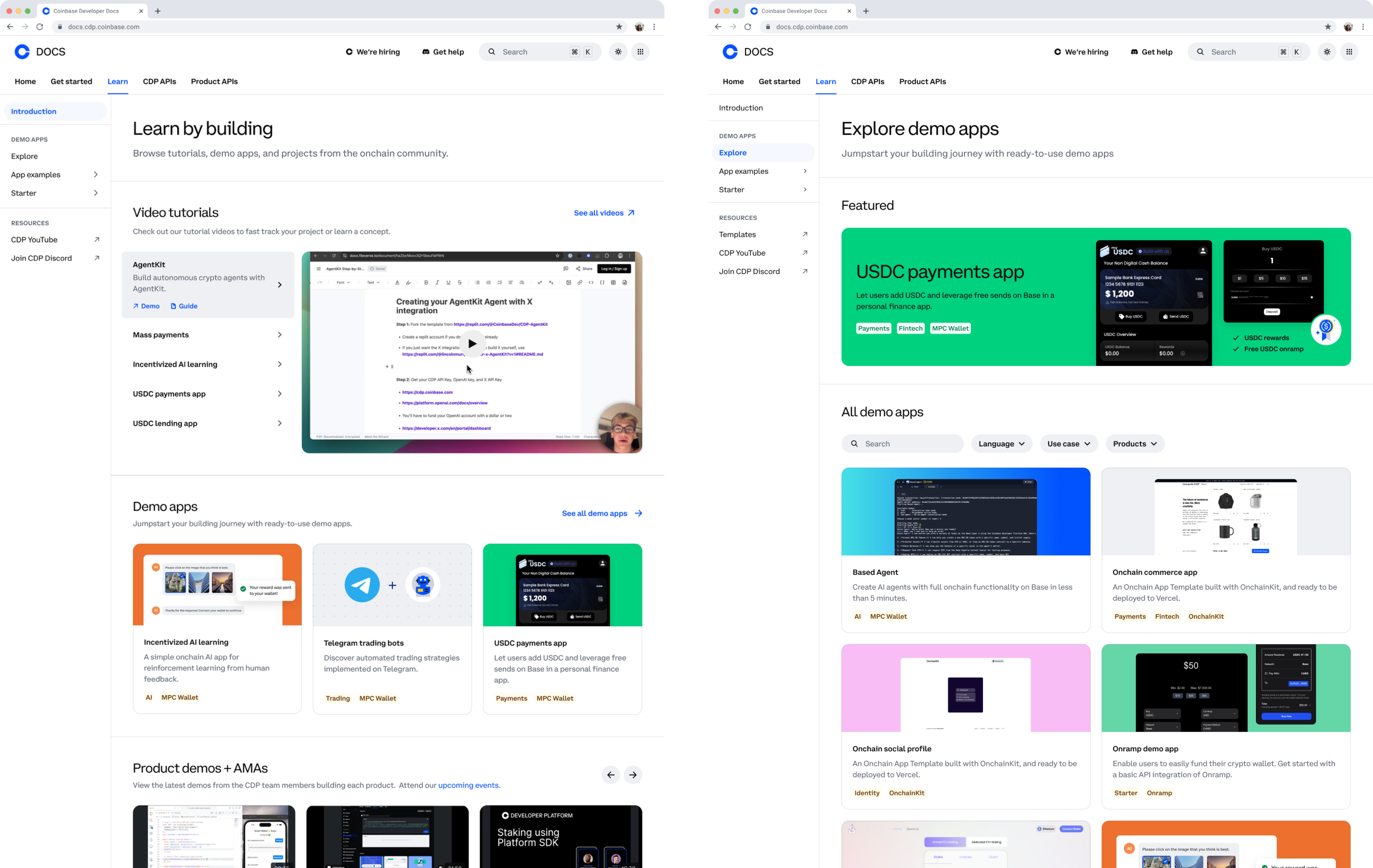The height and width of the screenshot is (868, 1373).
Task: Toggle light/dark theme in left window
Action: tap(618, 52)
